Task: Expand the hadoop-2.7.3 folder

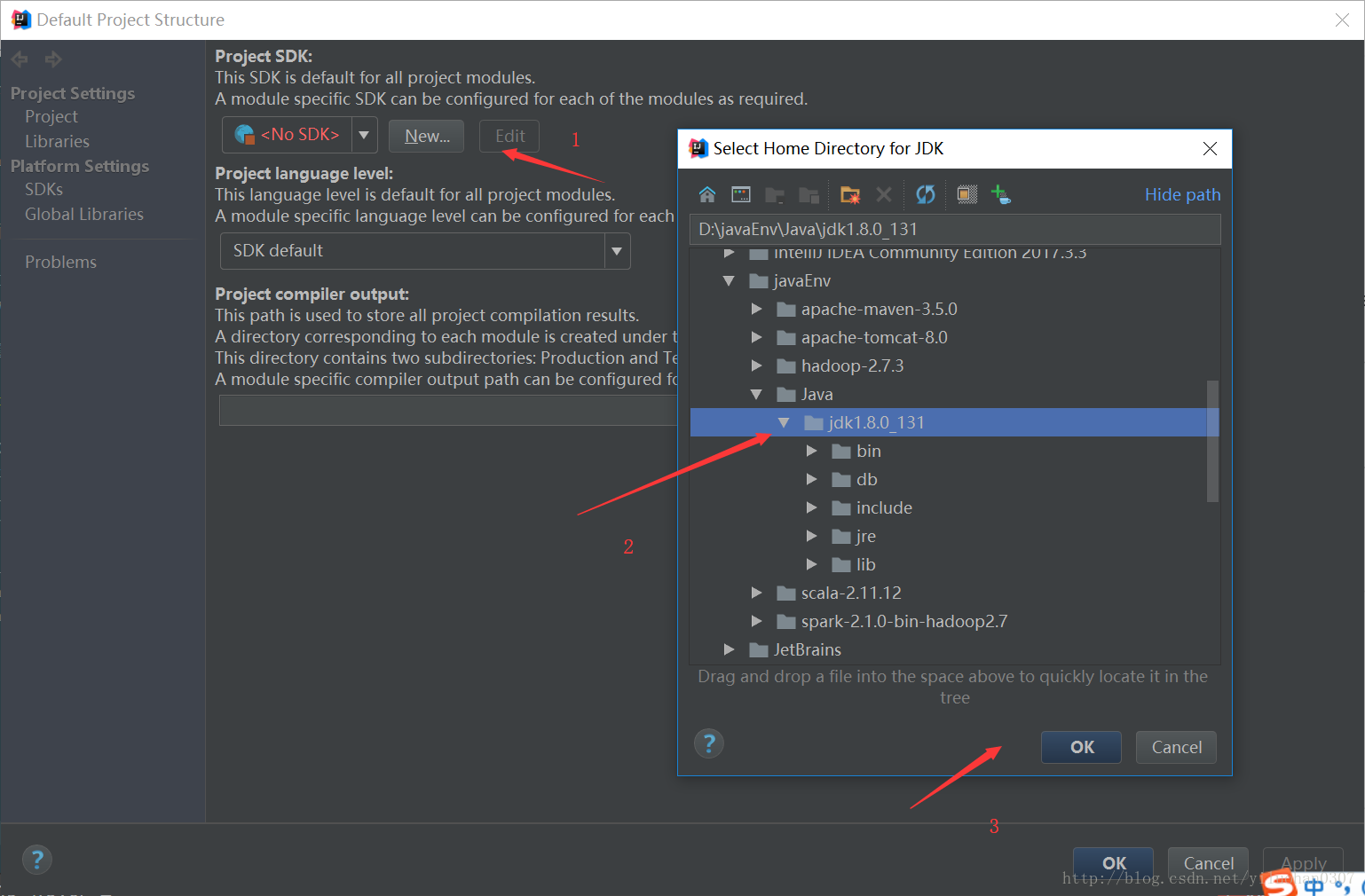Action: click(756, 366)
